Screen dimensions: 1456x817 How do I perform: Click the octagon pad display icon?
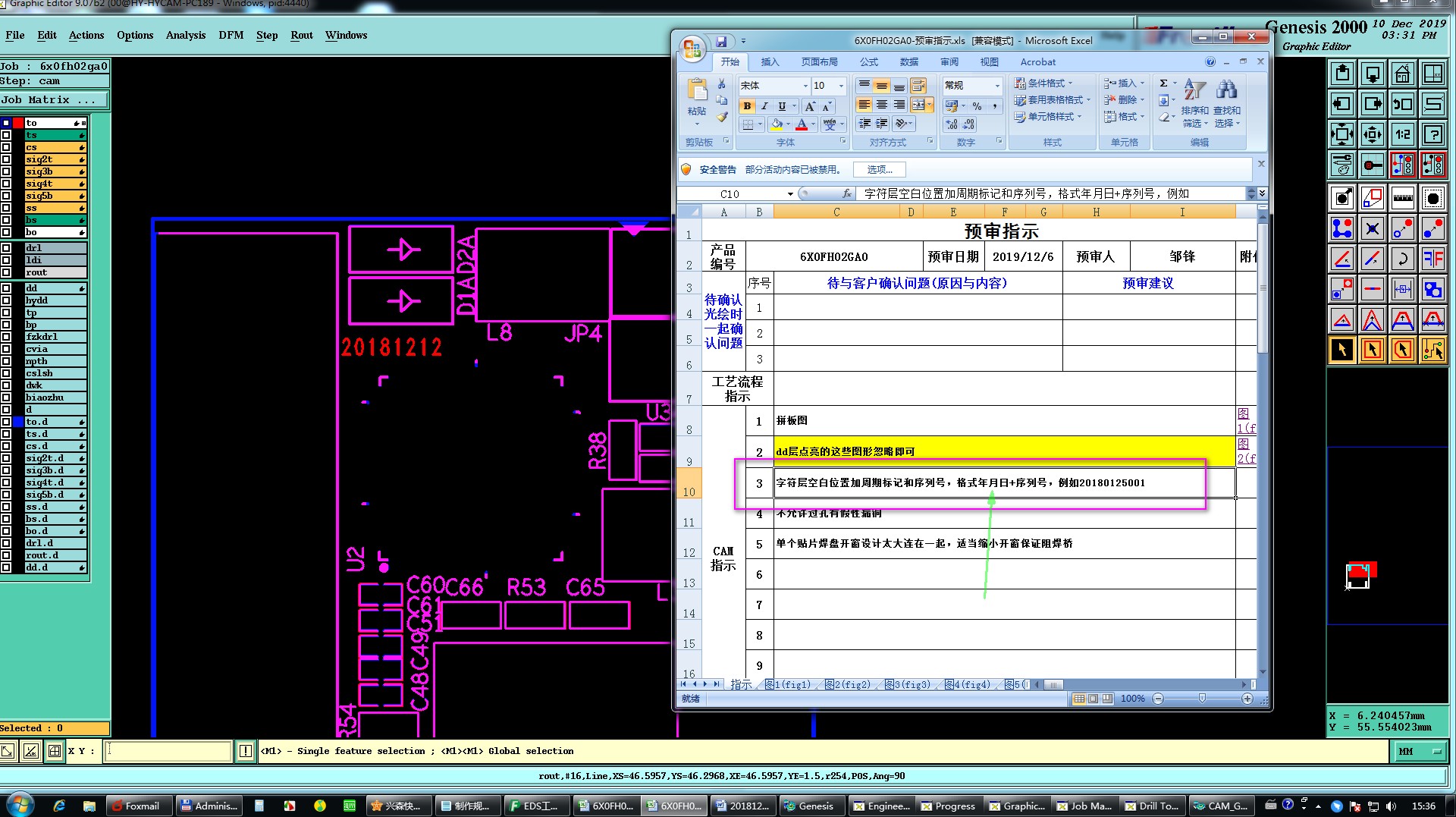pyautogui.click(x=1432, y=199)
